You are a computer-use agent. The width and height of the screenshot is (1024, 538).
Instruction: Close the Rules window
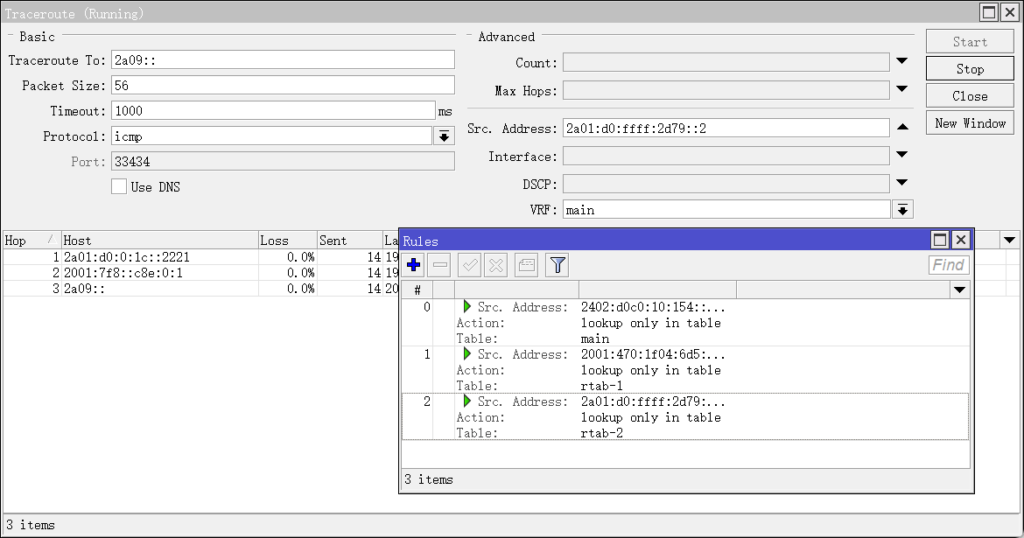[961, 240]
